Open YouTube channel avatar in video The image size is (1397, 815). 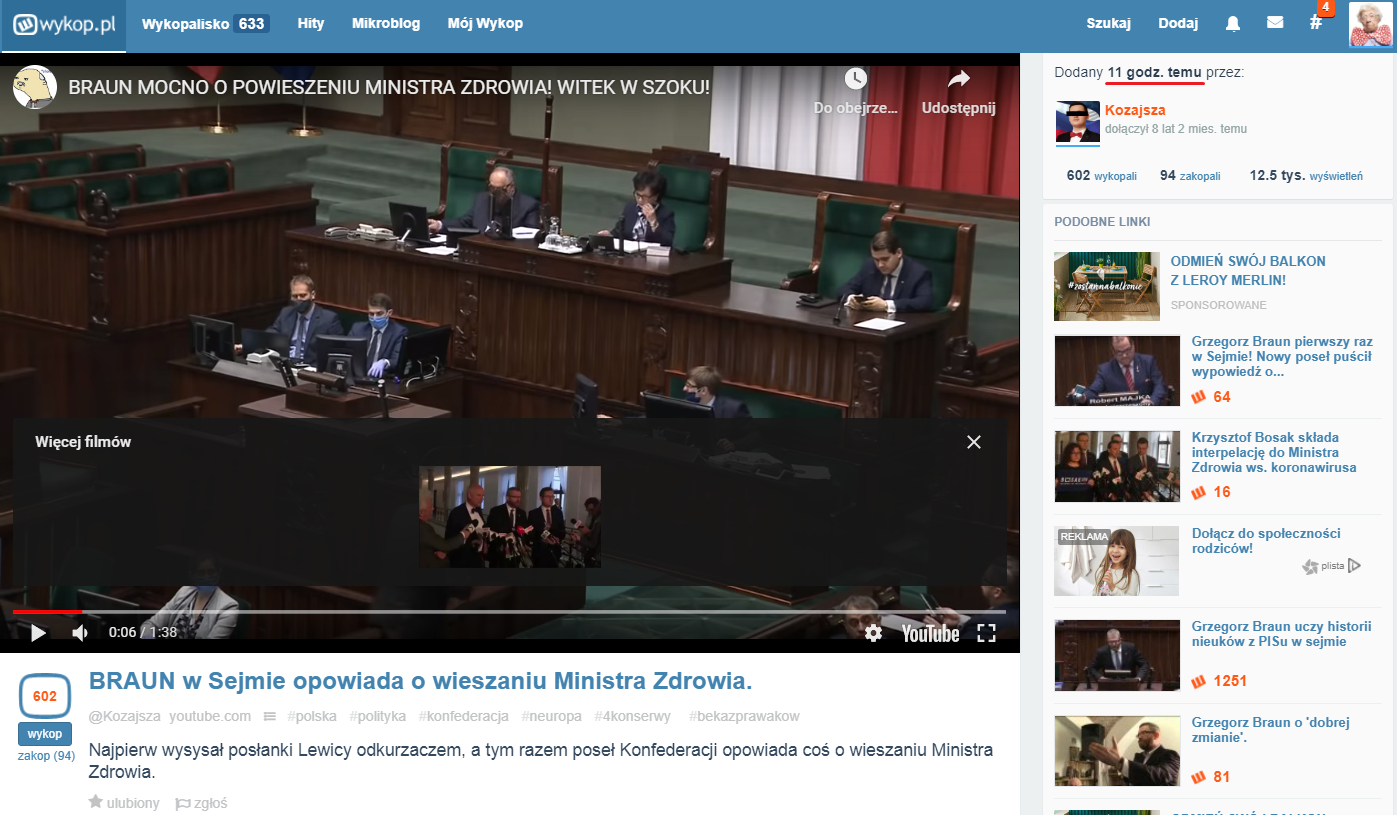(x=34, y=88)
